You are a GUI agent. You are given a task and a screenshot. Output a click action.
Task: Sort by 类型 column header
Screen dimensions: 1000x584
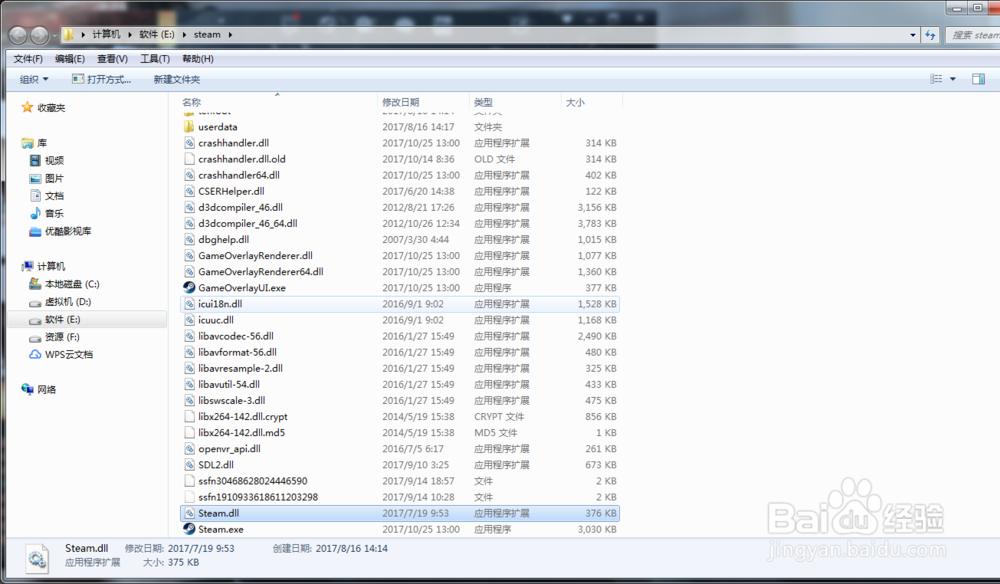pos(483,102)
